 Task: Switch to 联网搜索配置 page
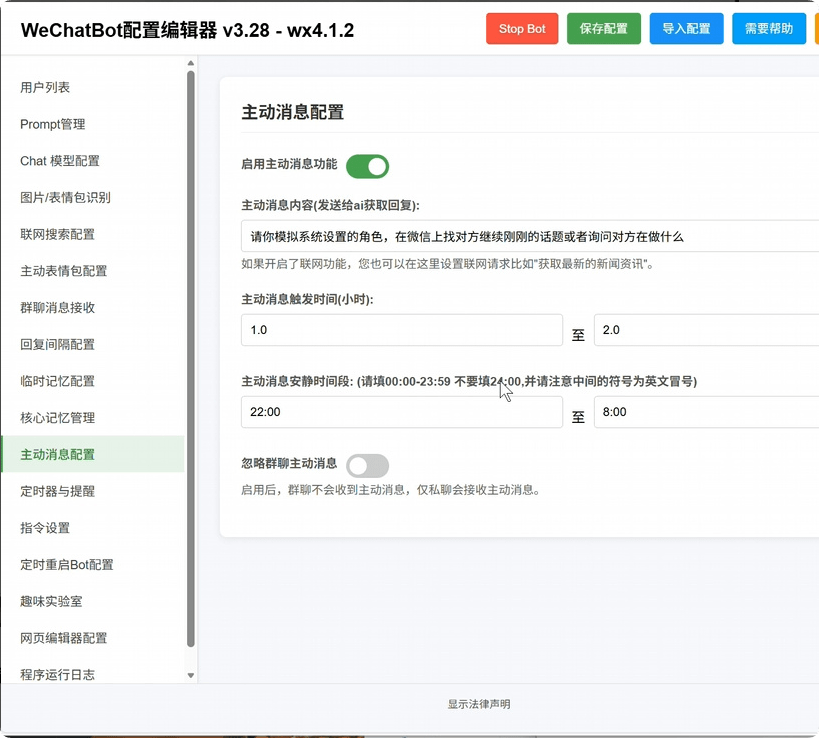point(93,235)
